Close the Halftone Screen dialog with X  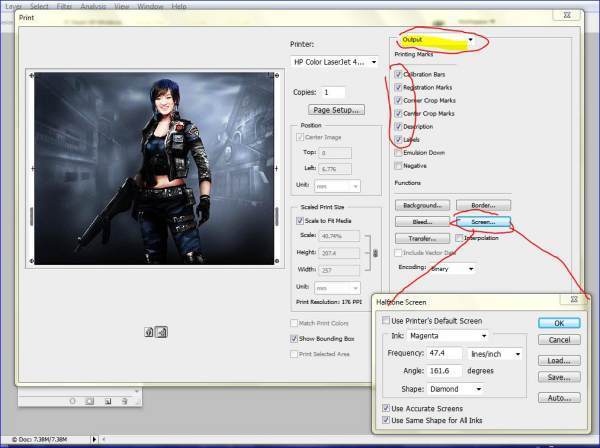click(x=576, y=300)
